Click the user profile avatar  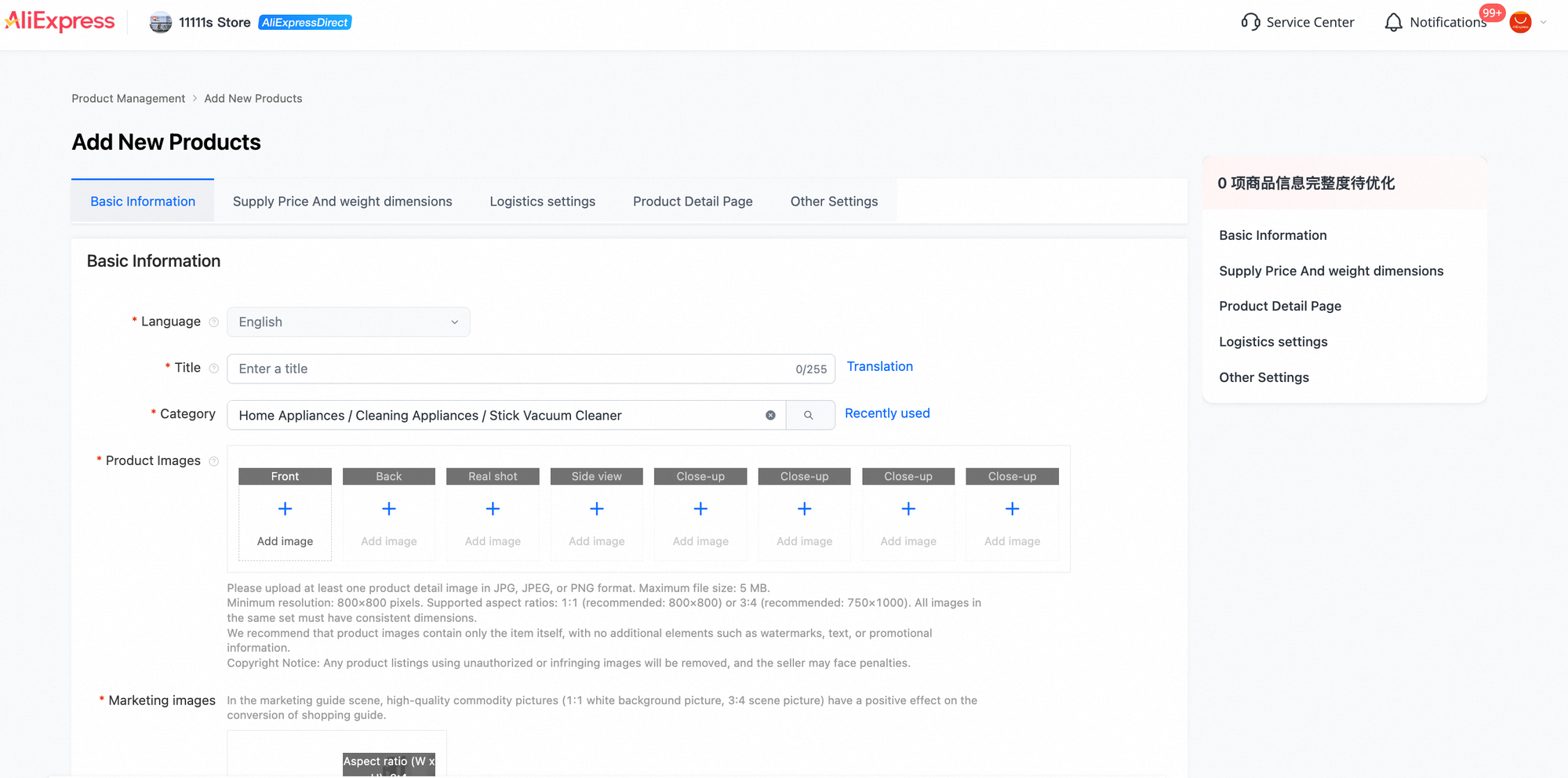click(1520, 22)
